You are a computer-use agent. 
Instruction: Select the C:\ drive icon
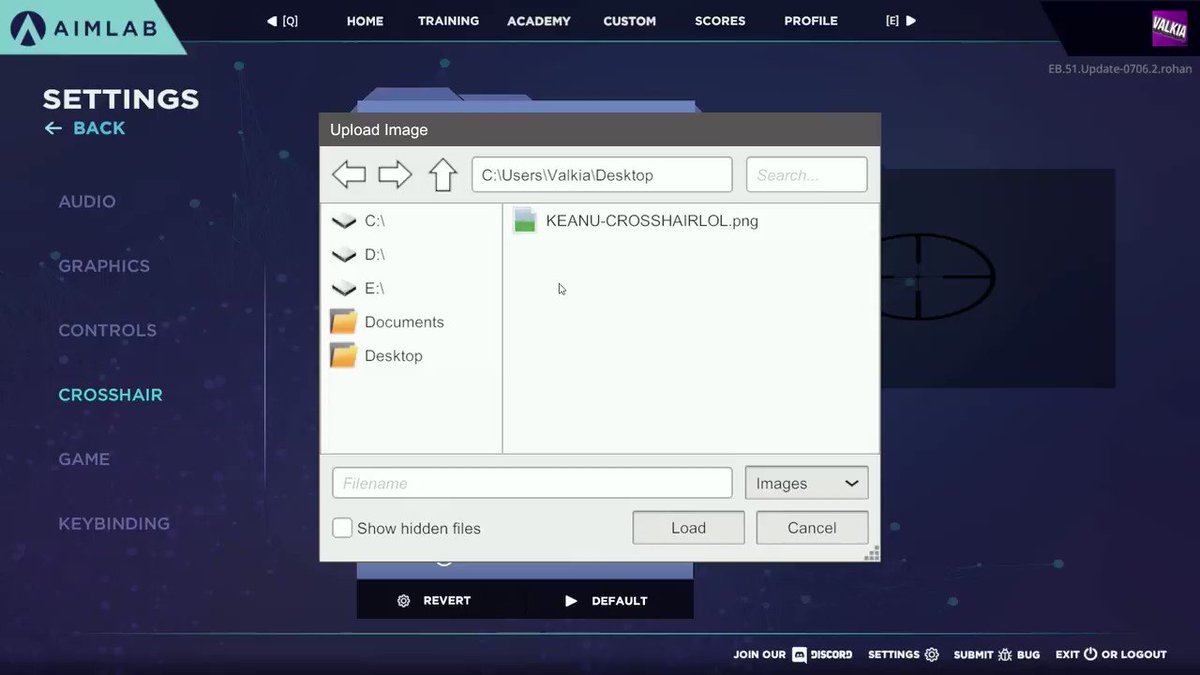[x=344, y=221]
